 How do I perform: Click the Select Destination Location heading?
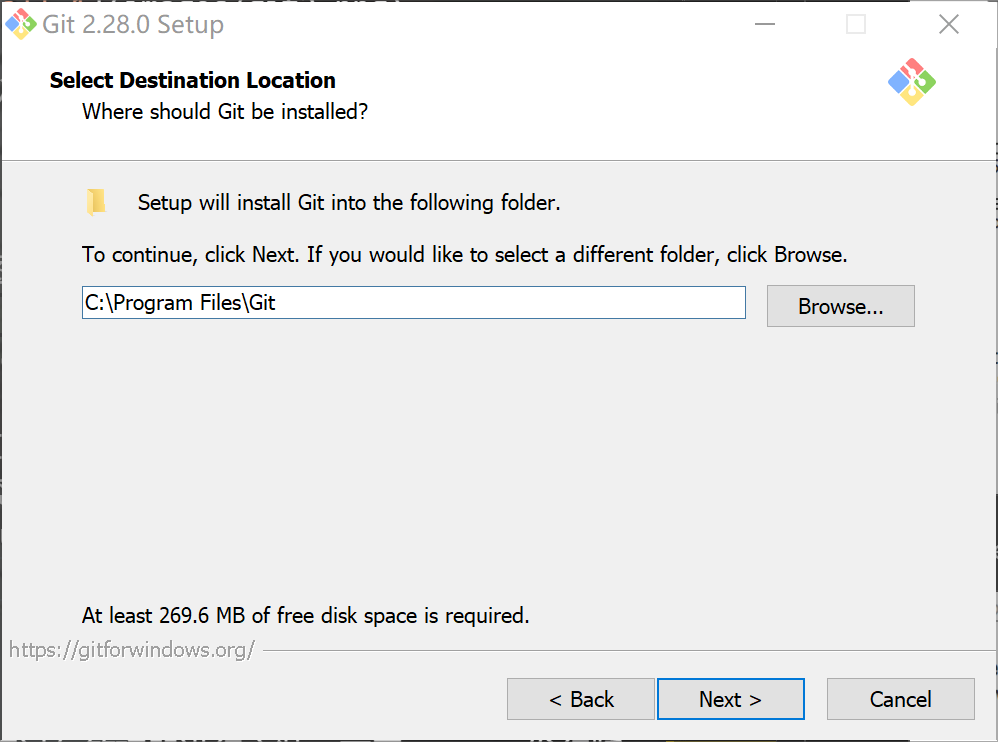pos(192,80)
